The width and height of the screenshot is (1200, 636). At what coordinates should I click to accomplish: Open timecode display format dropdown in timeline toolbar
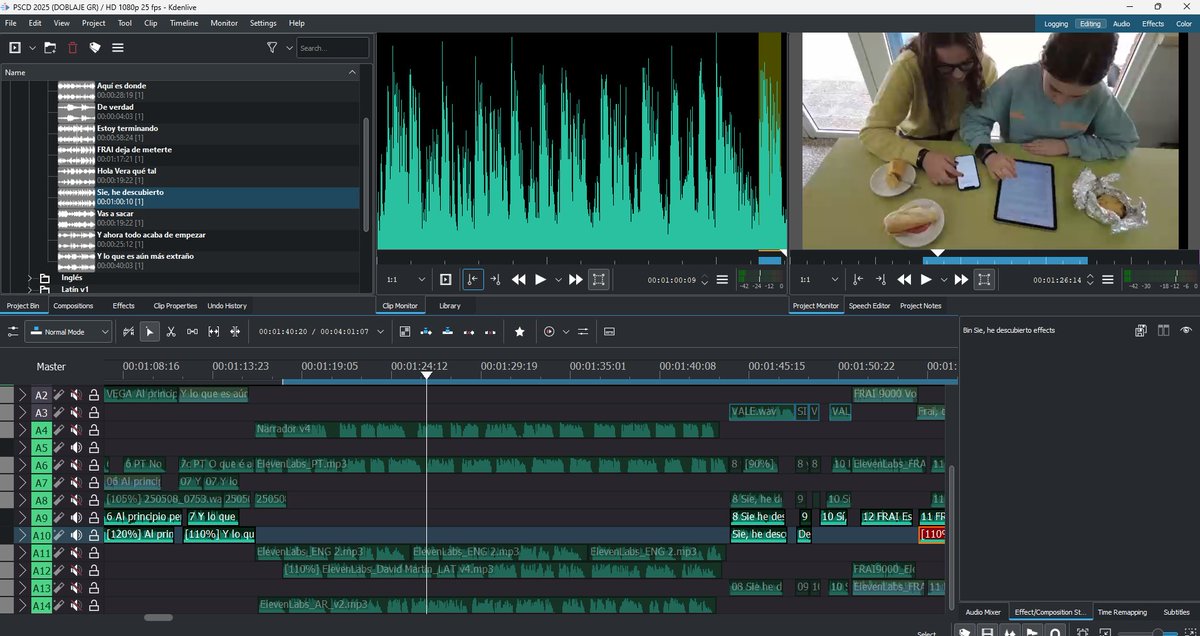coord(381,331)
